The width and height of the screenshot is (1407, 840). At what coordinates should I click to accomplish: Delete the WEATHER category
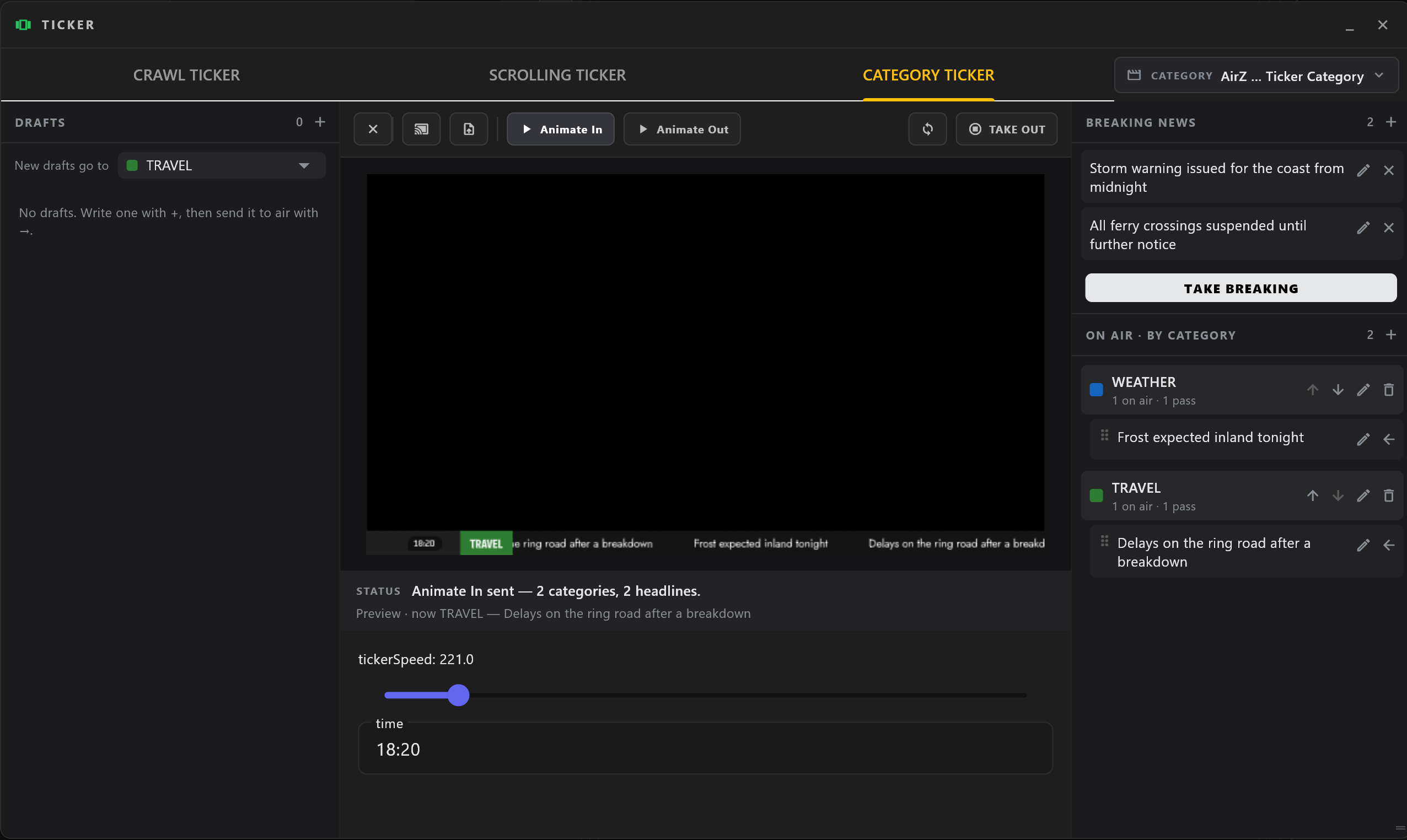click(x=1388, y=390)
